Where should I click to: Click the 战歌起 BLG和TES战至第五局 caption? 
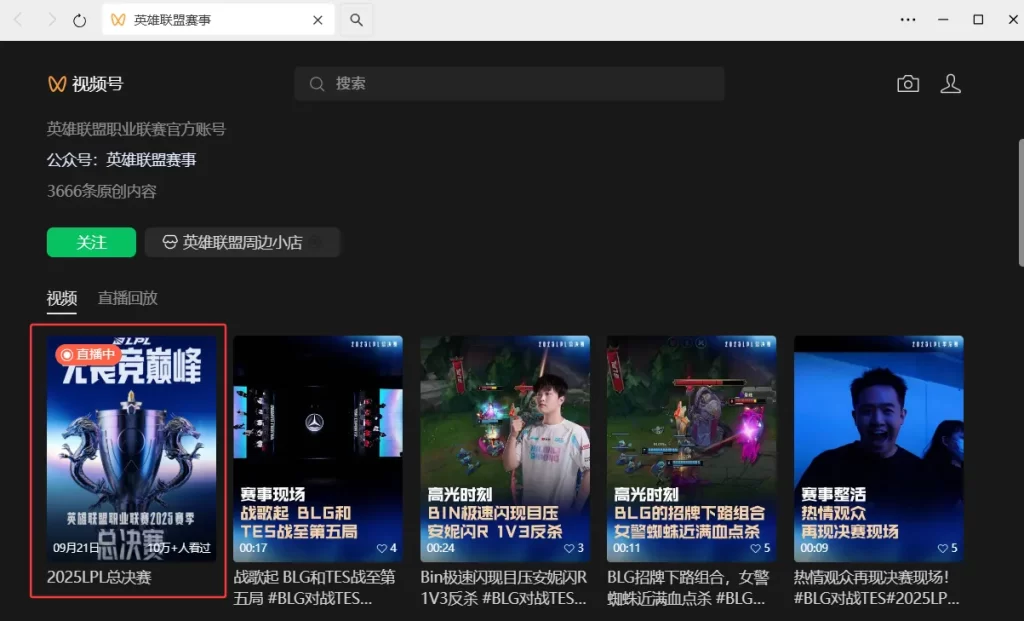[315, 588]
